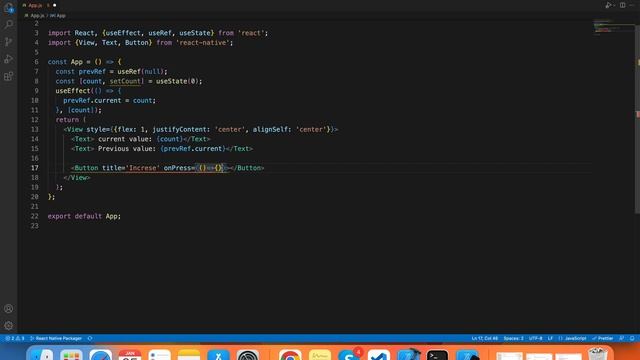640x360 pixels.
Task: Click the Prettier status bar item
Action: coord(603,338)
